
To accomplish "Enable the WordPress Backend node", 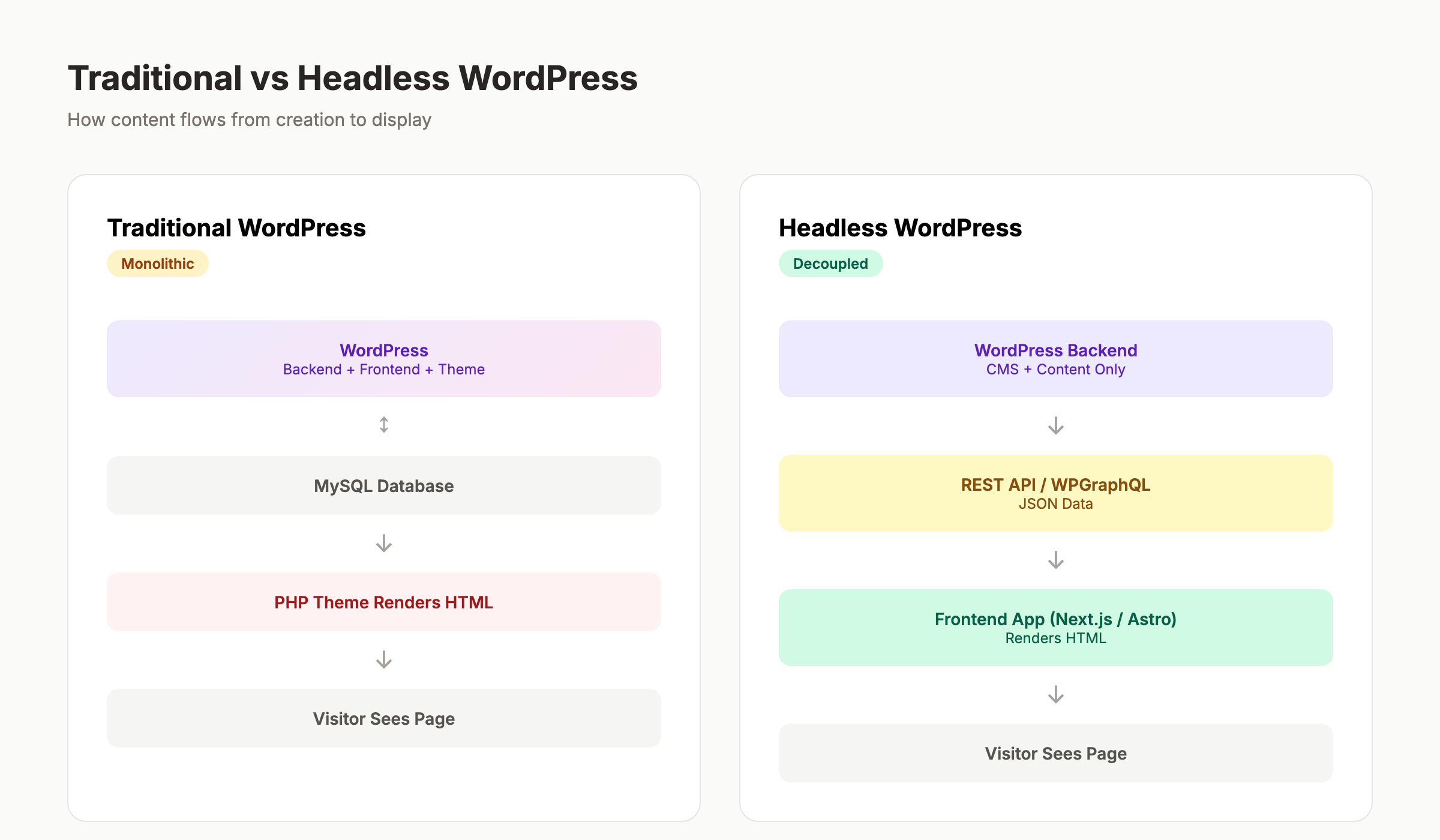I will 1054,358.
